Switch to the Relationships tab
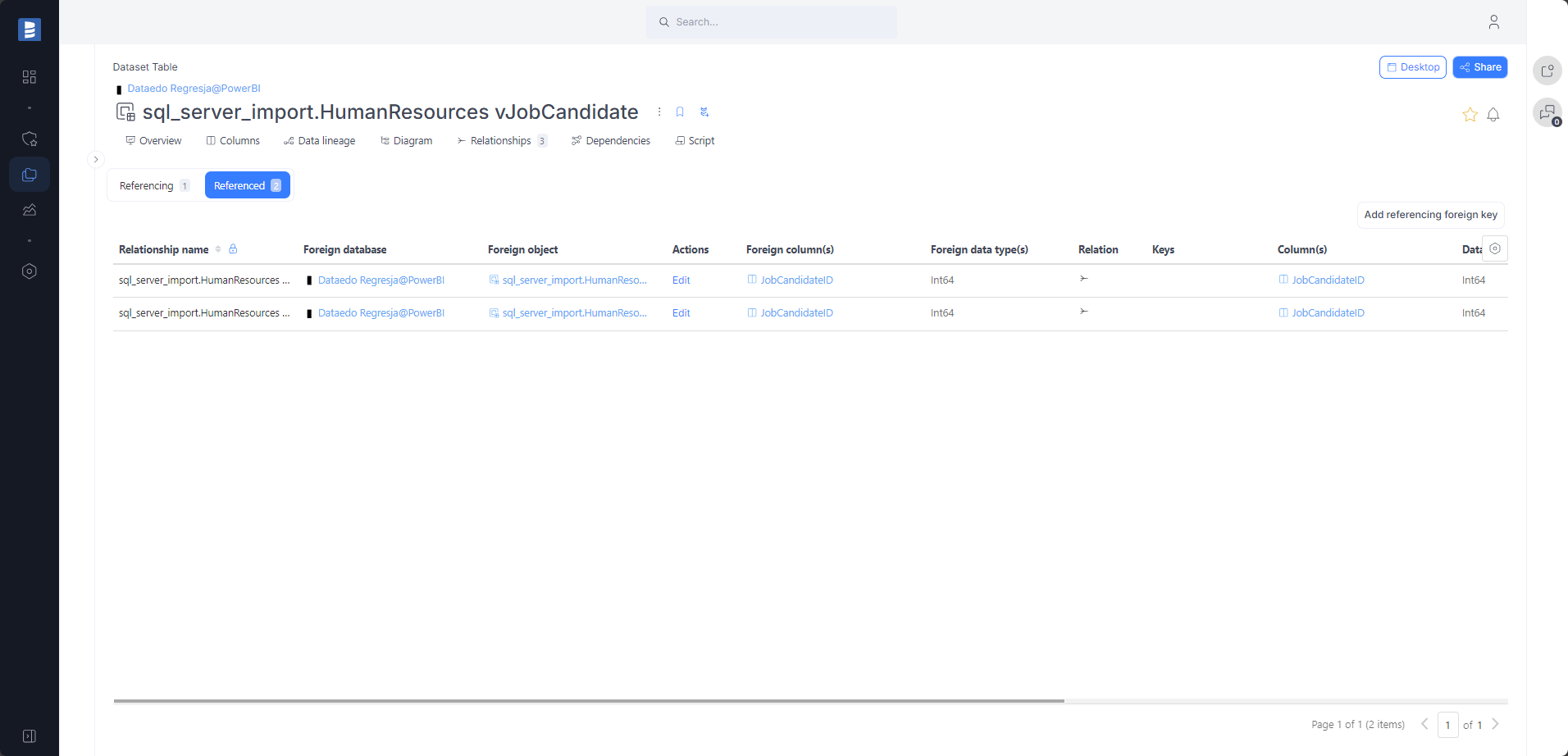This screenshot has width=1568, height=756. 501,141
